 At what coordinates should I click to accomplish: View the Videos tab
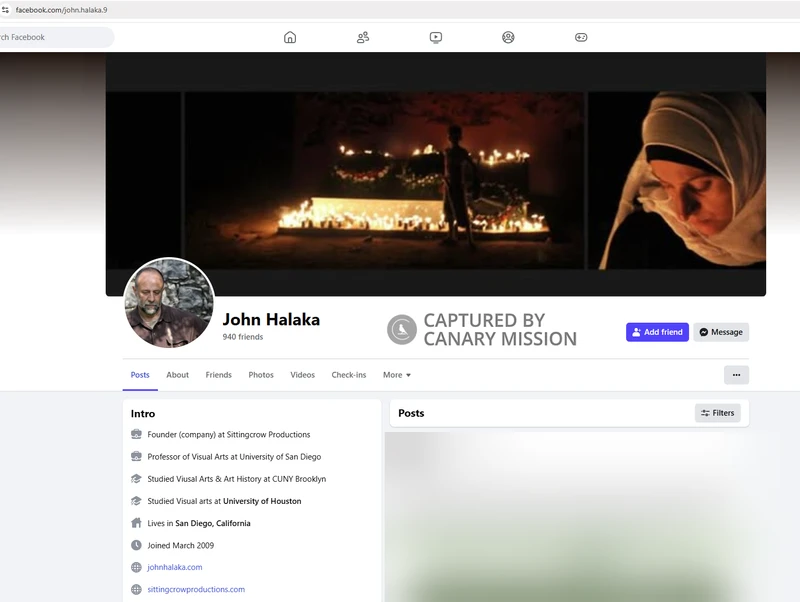(303, 375)
